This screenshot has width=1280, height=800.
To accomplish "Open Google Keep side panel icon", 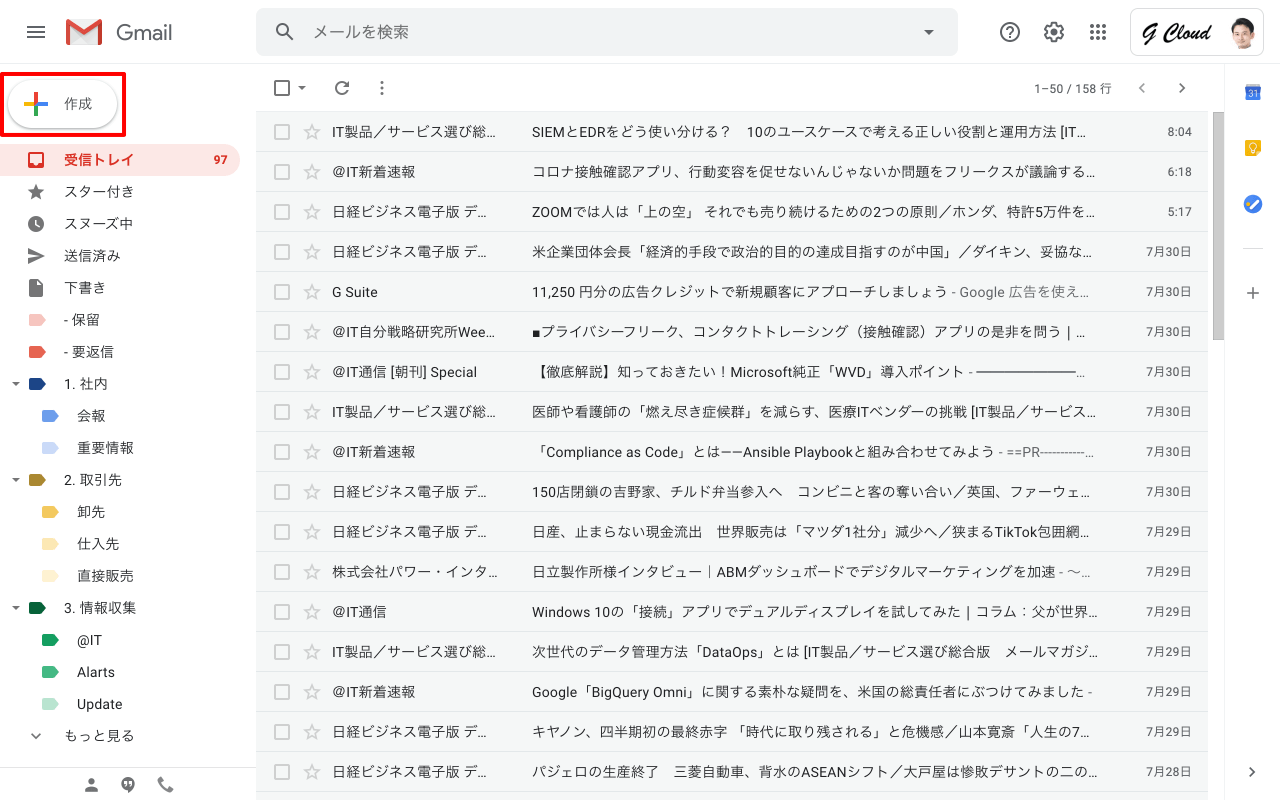I will coord(1252,148).
